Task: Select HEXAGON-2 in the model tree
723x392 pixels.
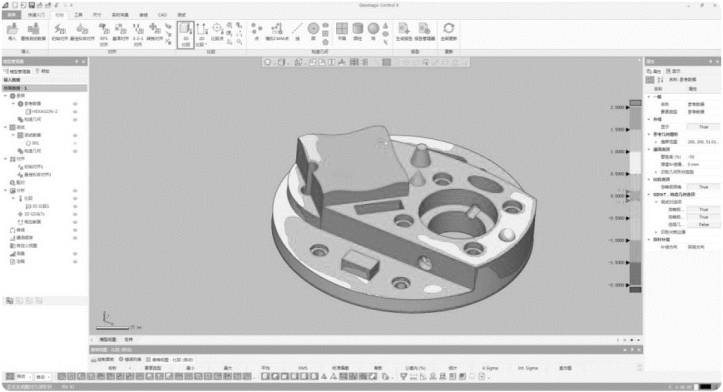Action: click(45, 112)
